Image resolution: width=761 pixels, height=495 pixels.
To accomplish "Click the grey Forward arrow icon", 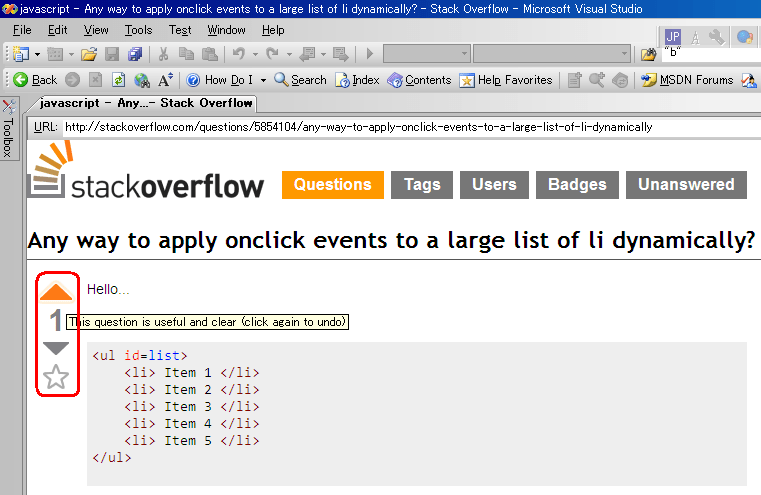I will click(72, 80).
